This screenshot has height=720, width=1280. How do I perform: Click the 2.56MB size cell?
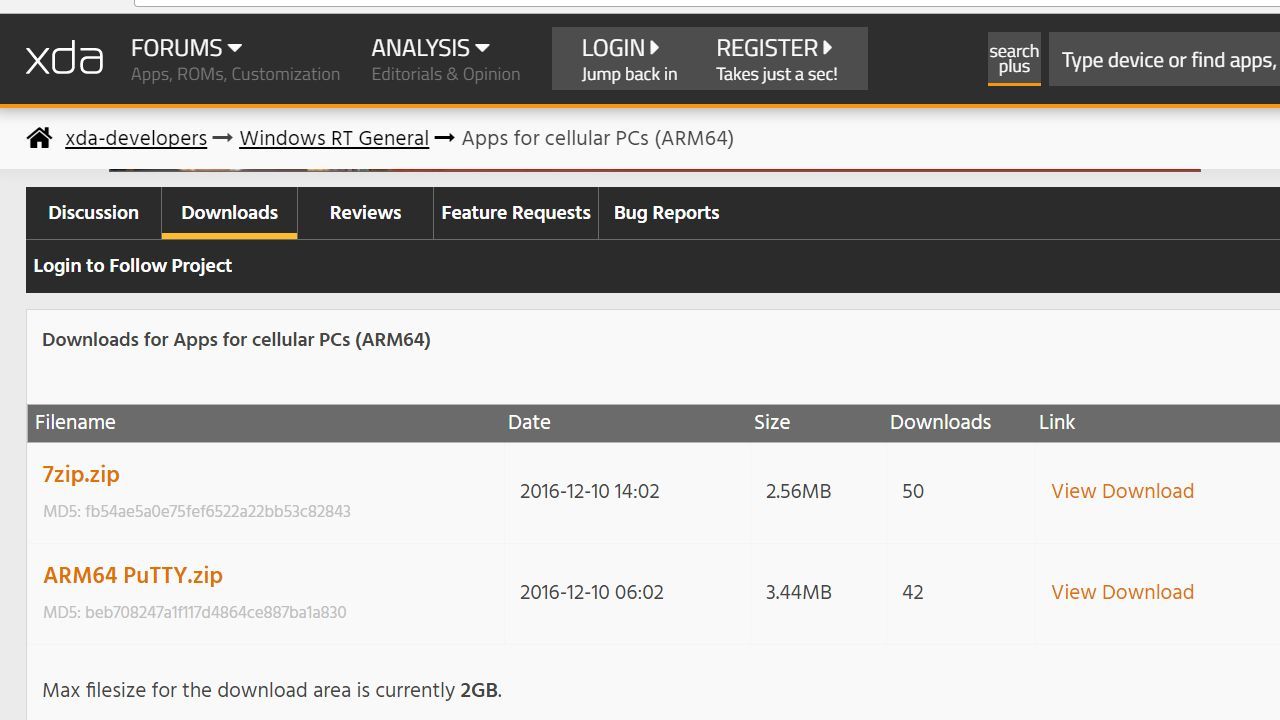click(798, 491)
